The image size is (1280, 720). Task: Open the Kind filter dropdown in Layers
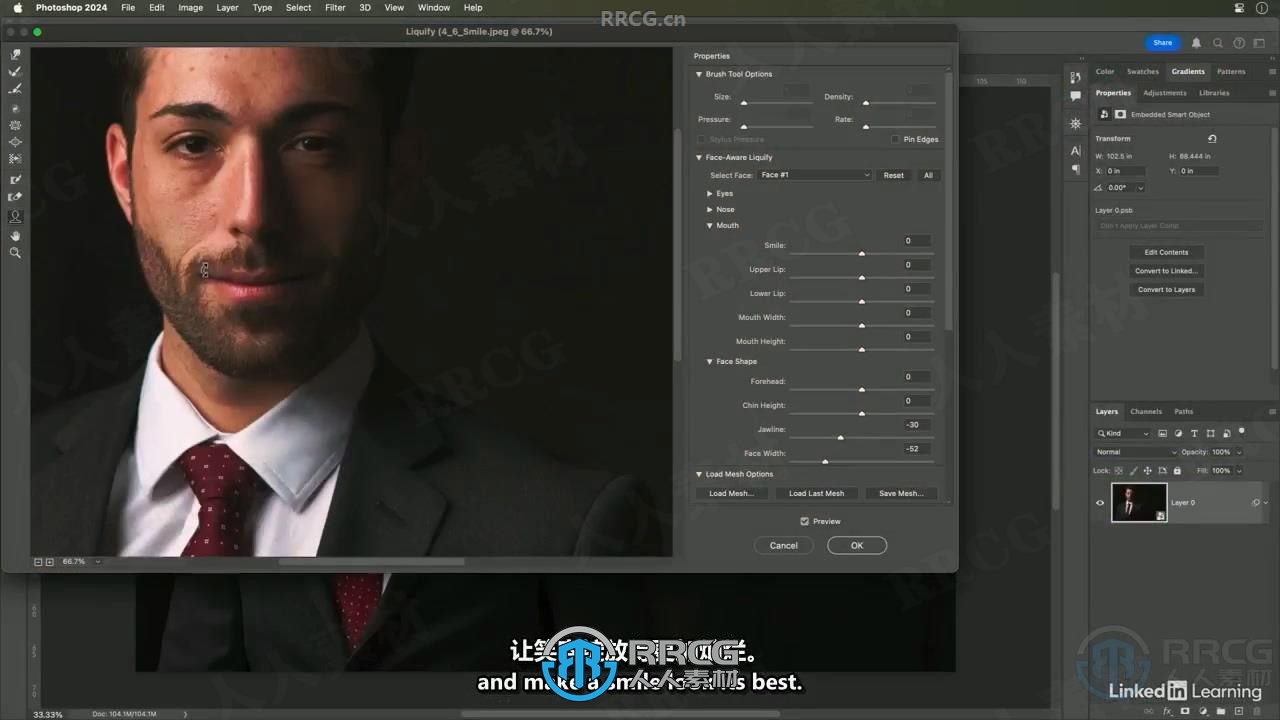coord(1123,433)
